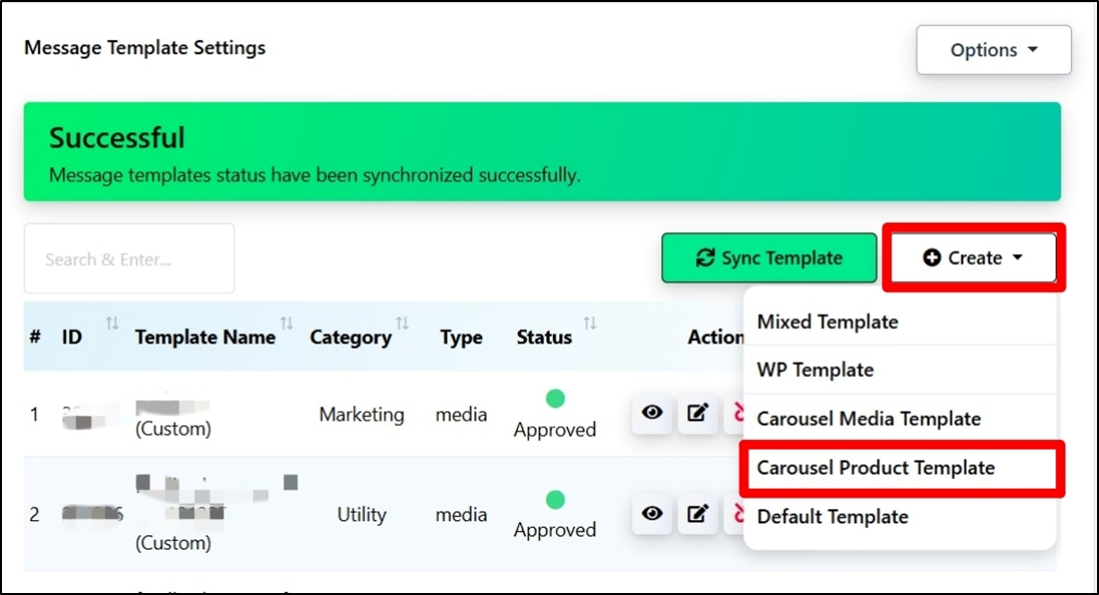The height and width of the screenshot is (595, 1099).
Task: Pick Default Template from the Create menu
Action: (833, 517)
